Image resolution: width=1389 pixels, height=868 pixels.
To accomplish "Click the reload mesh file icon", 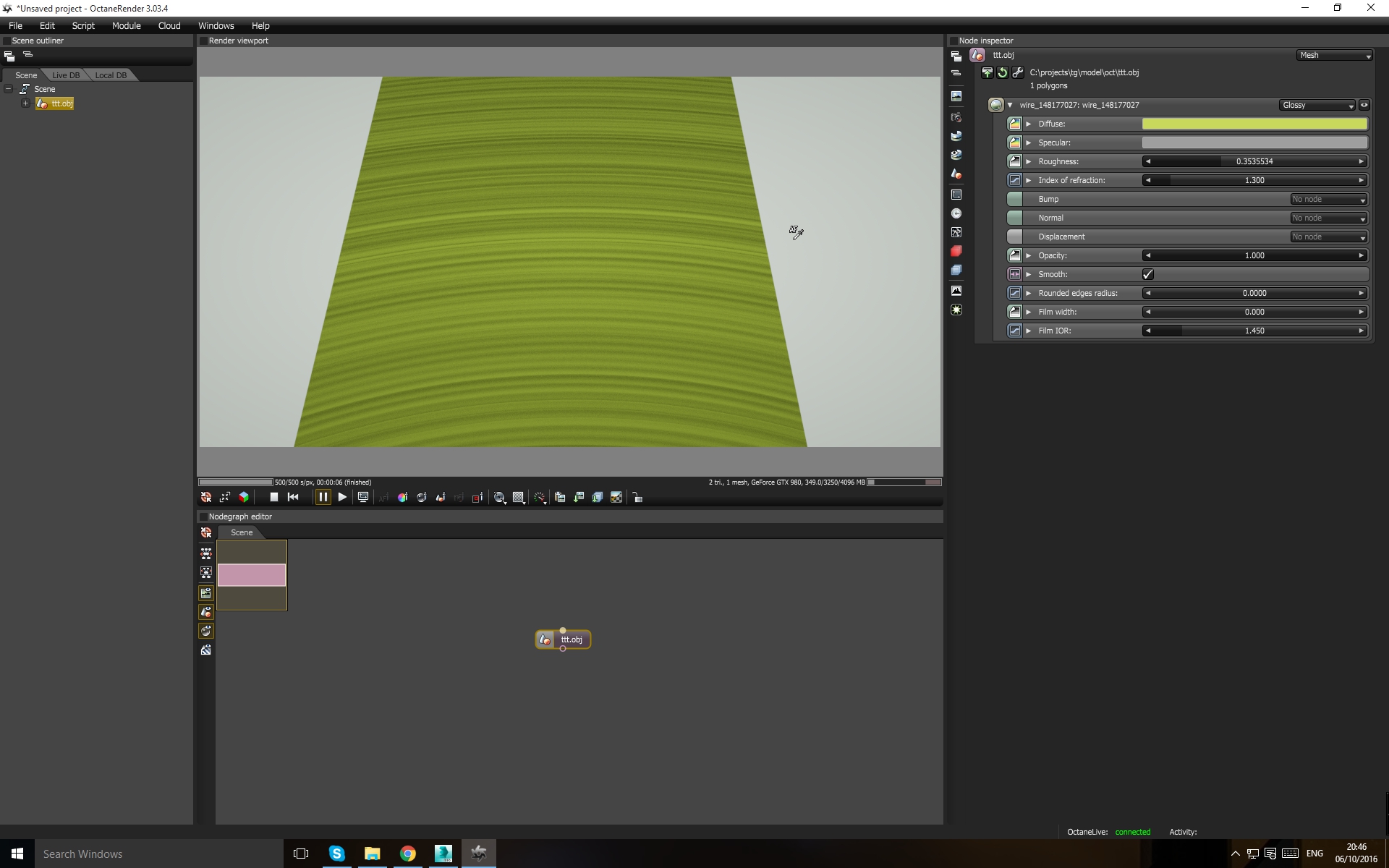I will 1002,72.
